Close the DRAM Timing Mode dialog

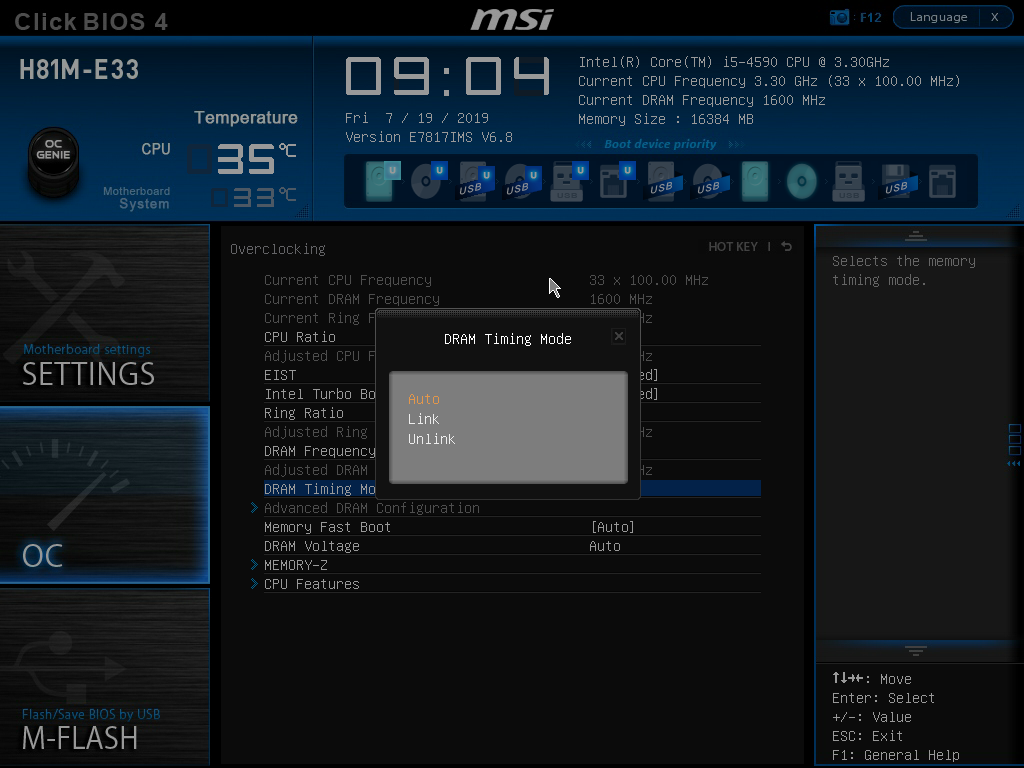tap(618, 336)
